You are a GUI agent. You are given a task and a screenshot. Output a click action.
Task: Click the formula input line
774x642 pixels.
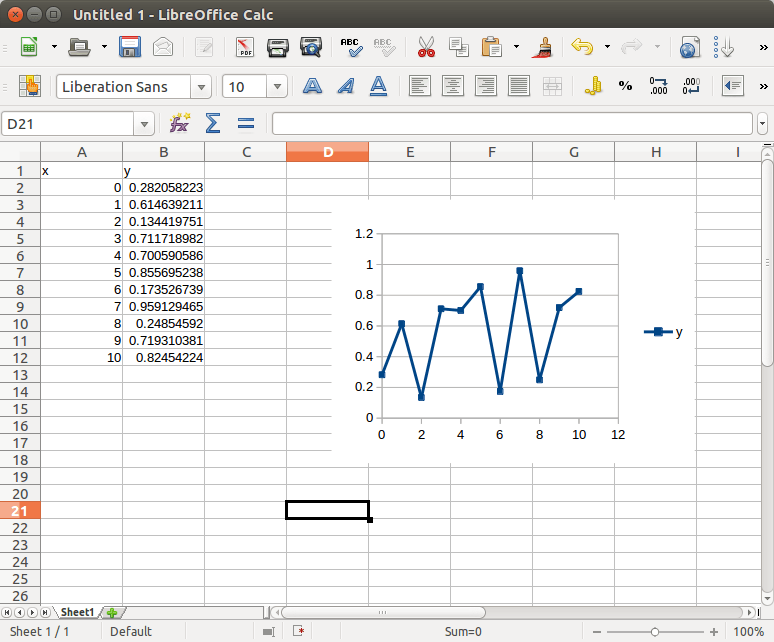[512, 123]
